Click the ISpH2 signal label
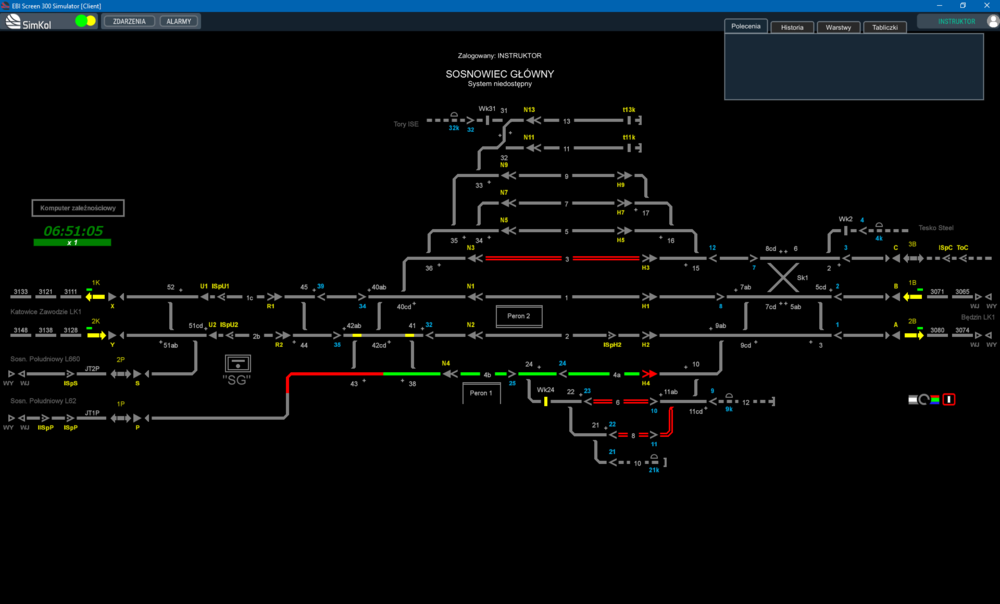Viewport: 1000px width, 604px height. point(612,345)
